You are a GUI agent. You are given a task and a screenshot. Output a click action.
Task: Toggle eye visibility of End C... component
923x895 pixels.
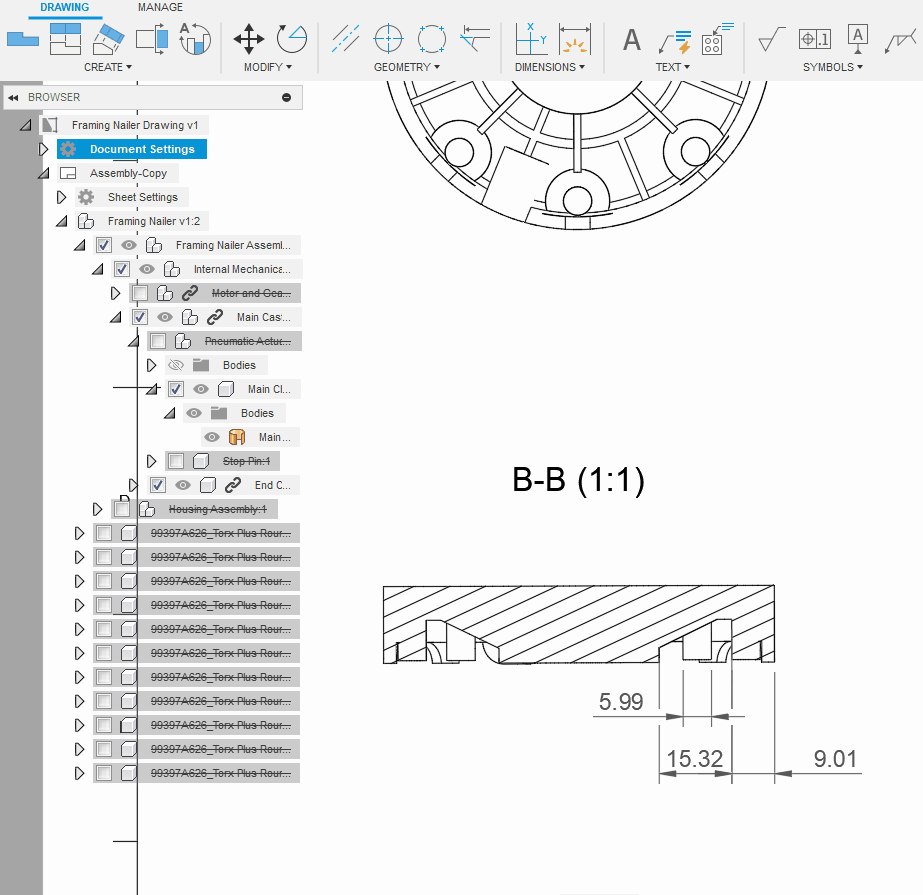pos(183,485)
